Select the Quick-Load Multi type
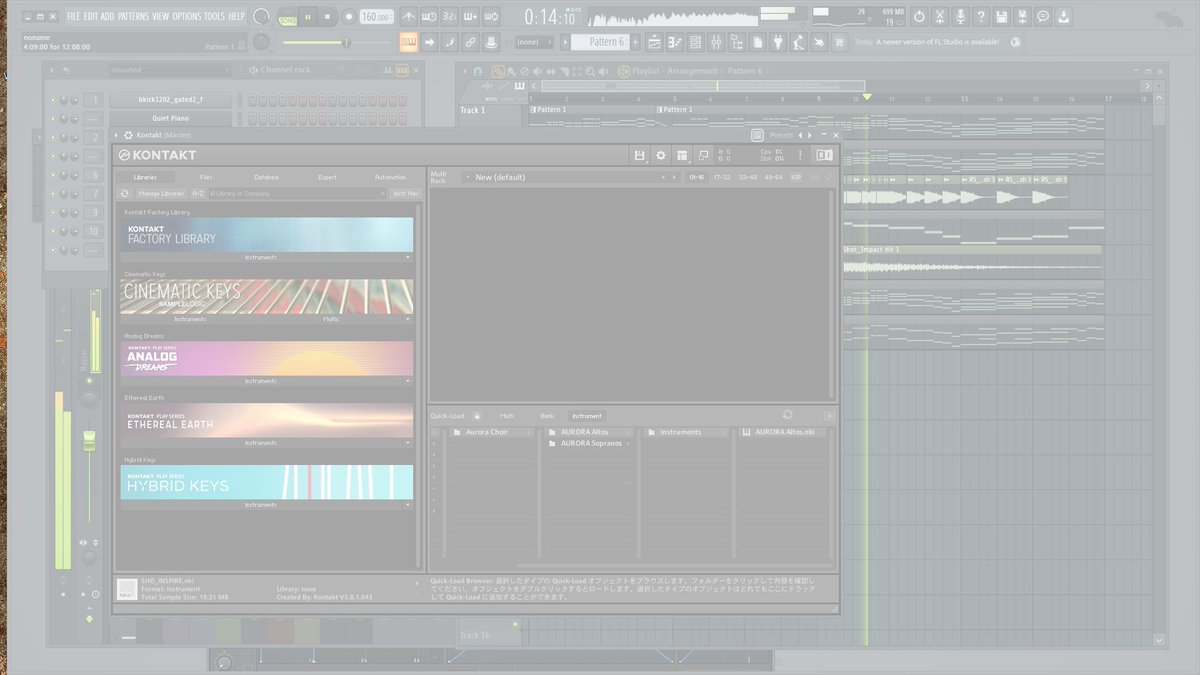 coord(507,415)
